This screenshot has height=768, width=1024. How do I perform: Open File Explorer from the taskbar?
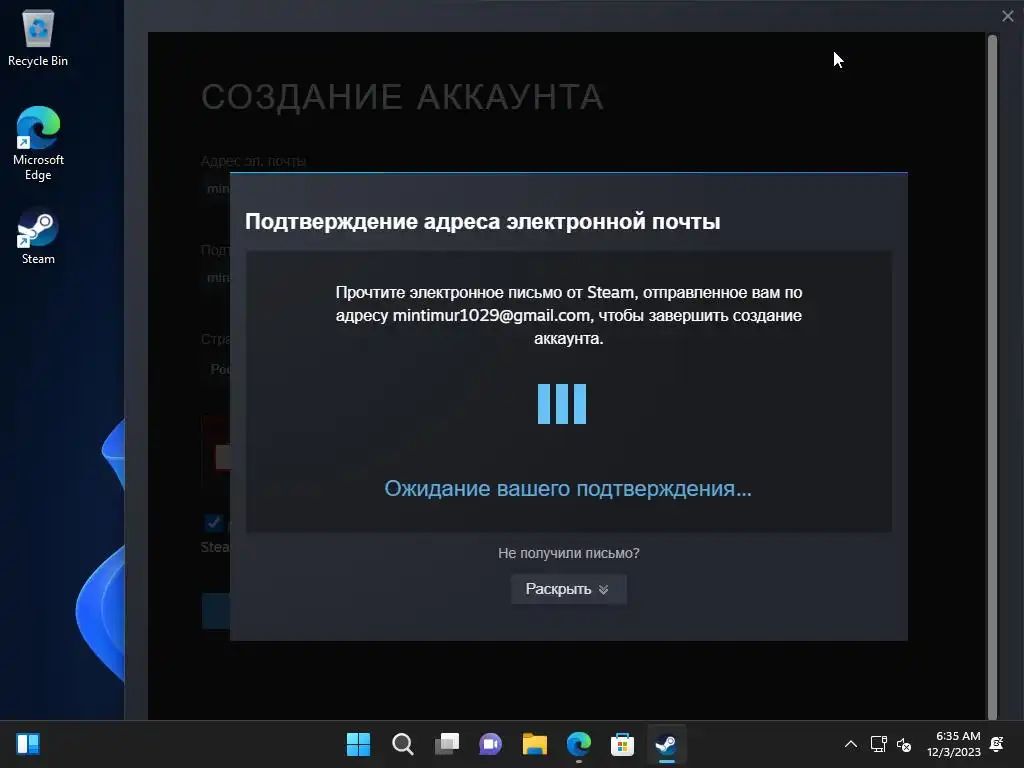point(535,744)
